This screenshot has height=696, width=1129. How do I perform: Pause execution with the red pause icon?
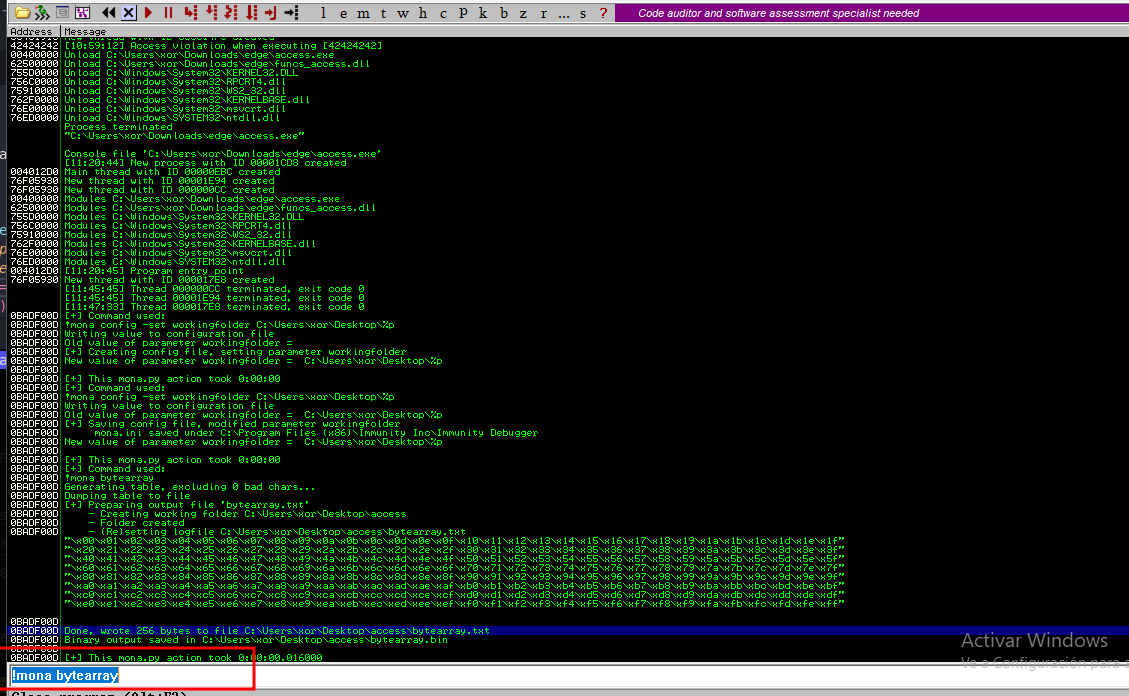pos(168,13)
